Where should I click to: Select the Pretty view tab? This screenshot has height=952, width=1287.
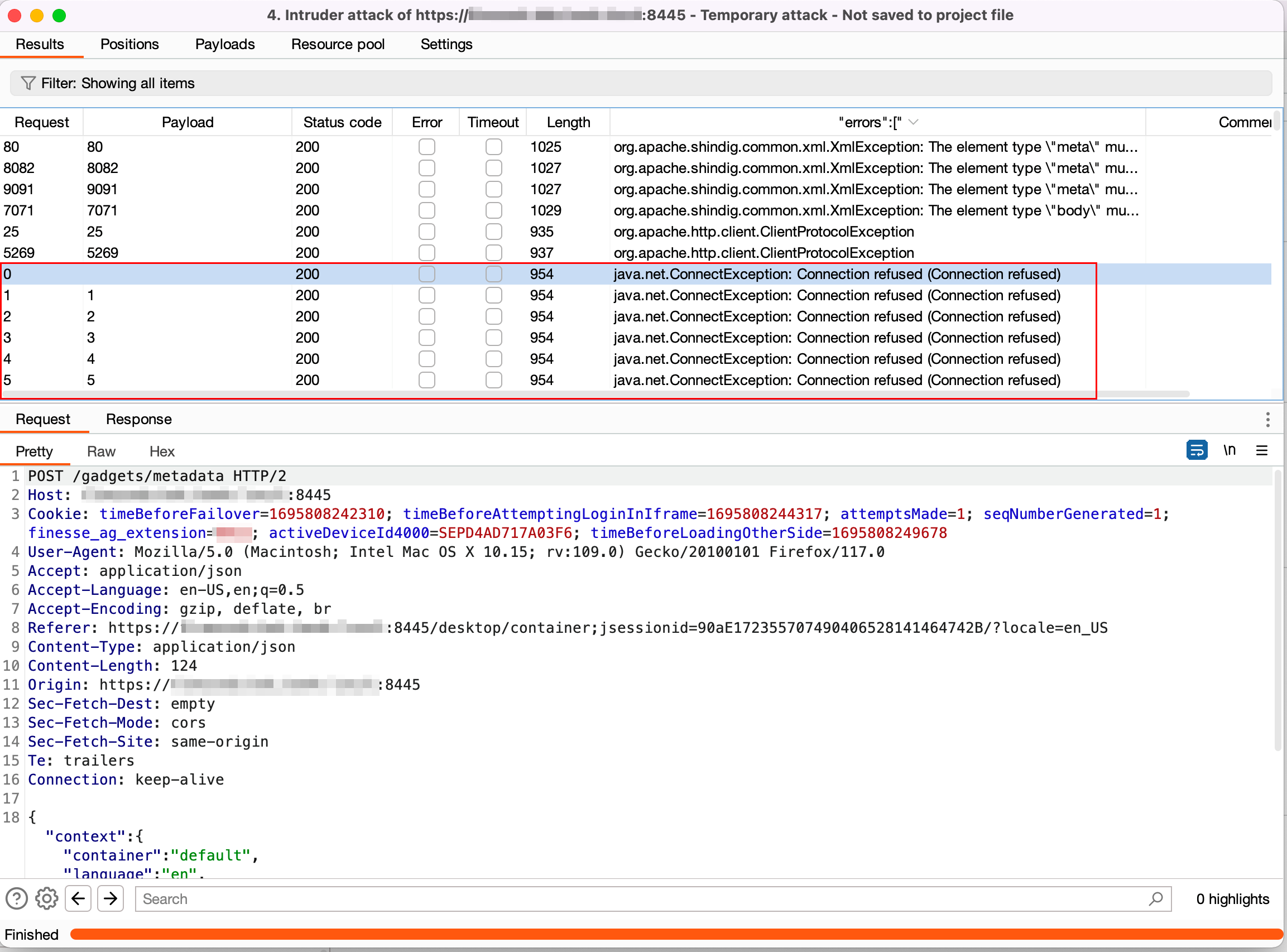34,452
